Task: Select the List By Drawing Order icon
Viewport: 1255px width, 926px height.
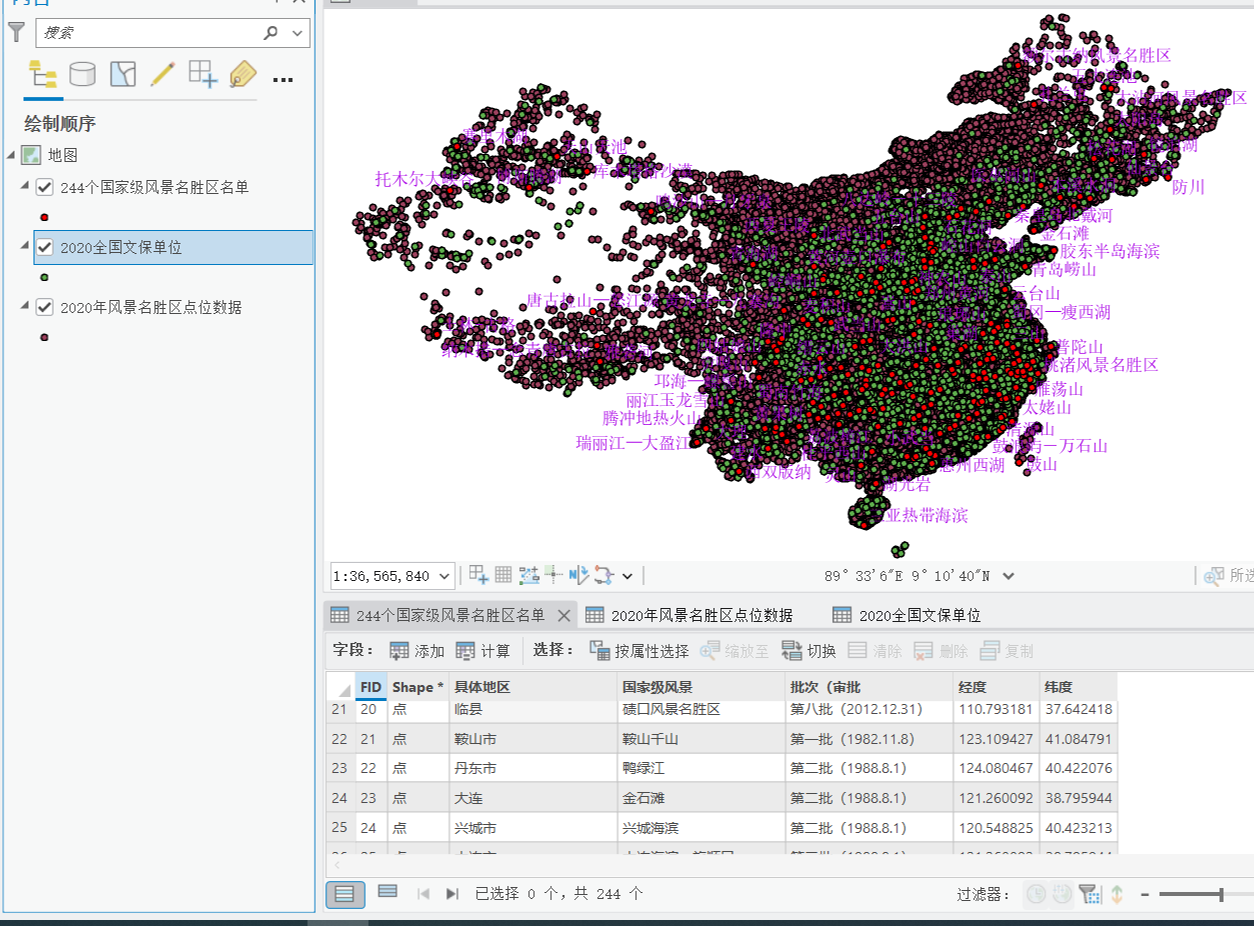Action: (43, 74)
